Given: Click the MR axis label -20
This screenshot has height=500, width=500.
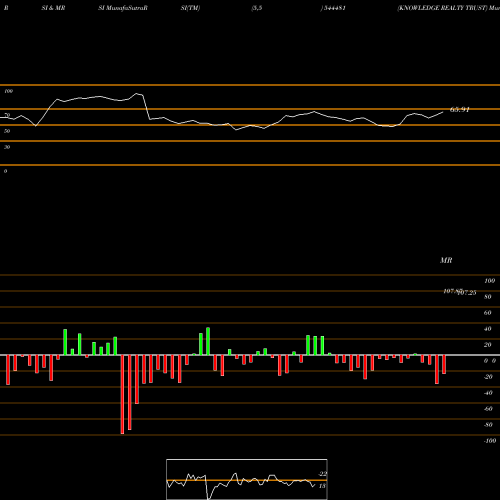Looking at the screenshot, I should tap(488, 377).
